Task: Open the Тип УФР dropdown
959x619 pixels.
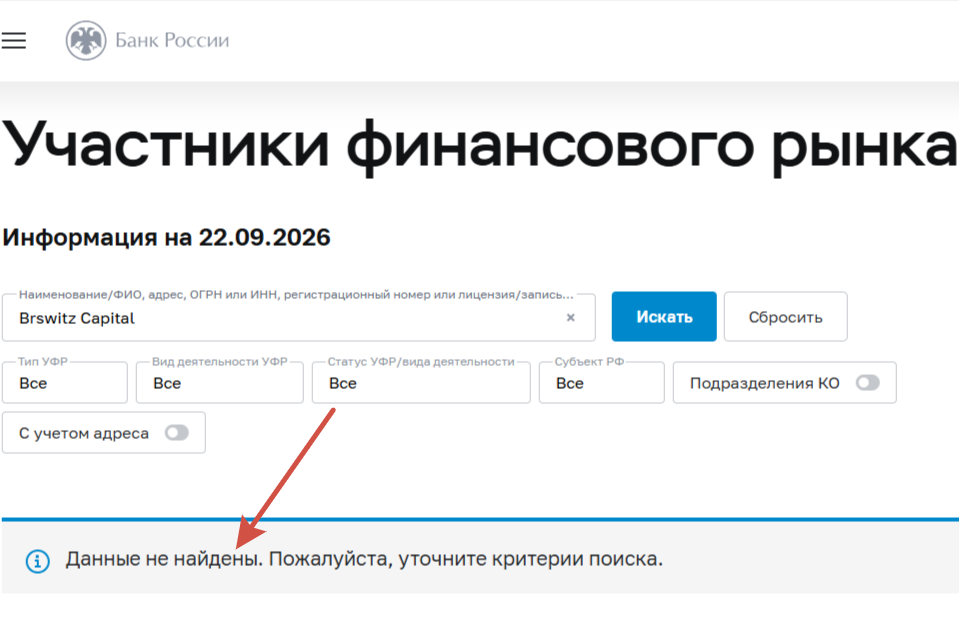Action: tap(65, 383)
